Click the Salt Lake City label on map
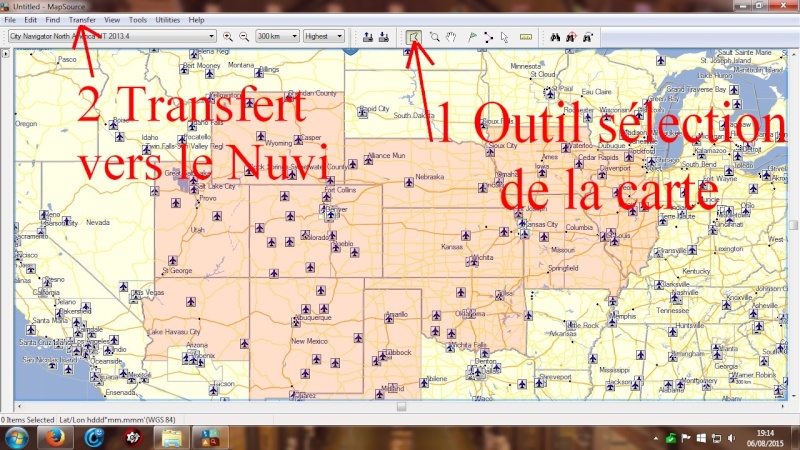The height and width of the screenshot is (450, 800). (216, 186)
